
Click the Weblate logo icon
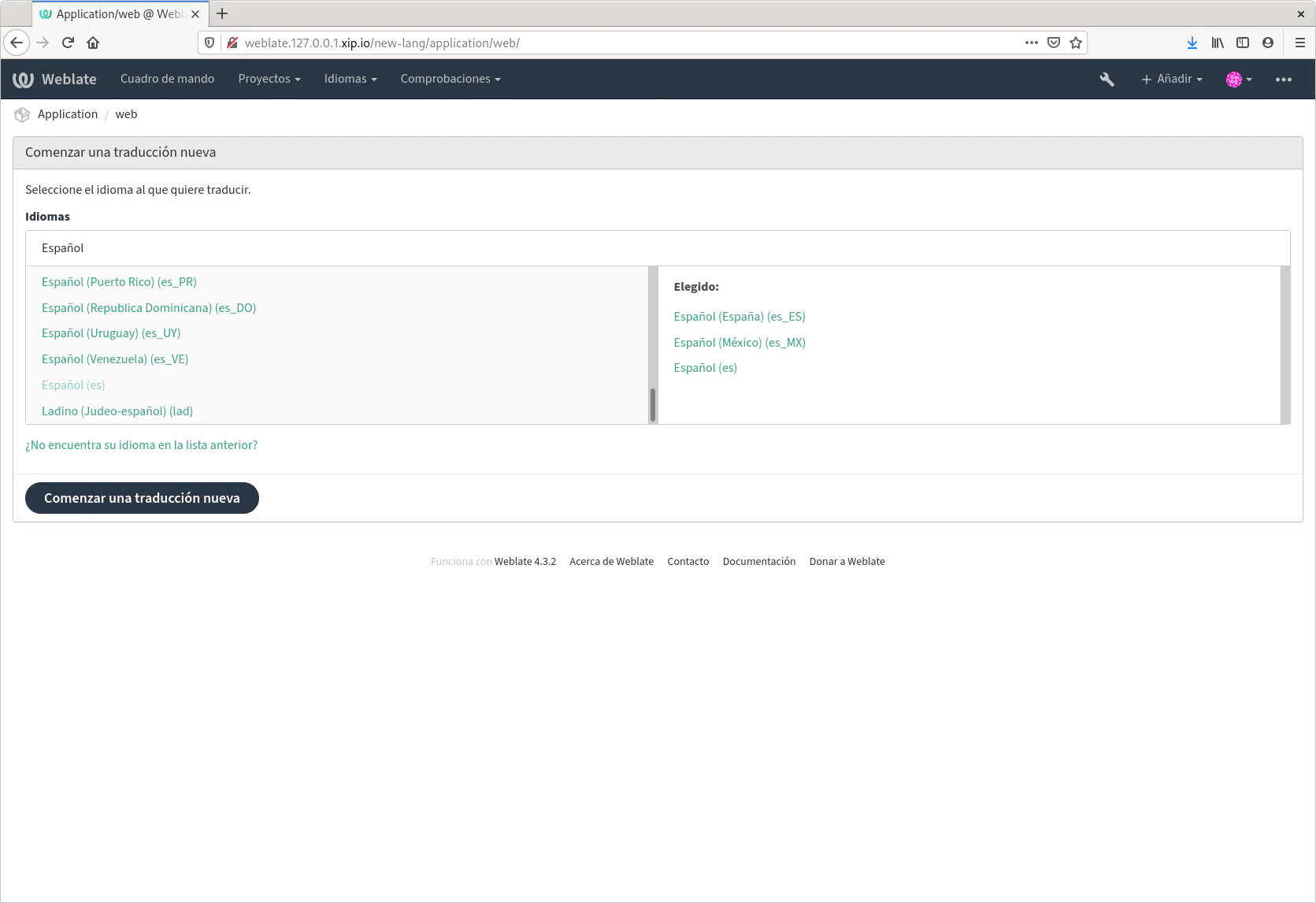24,80
